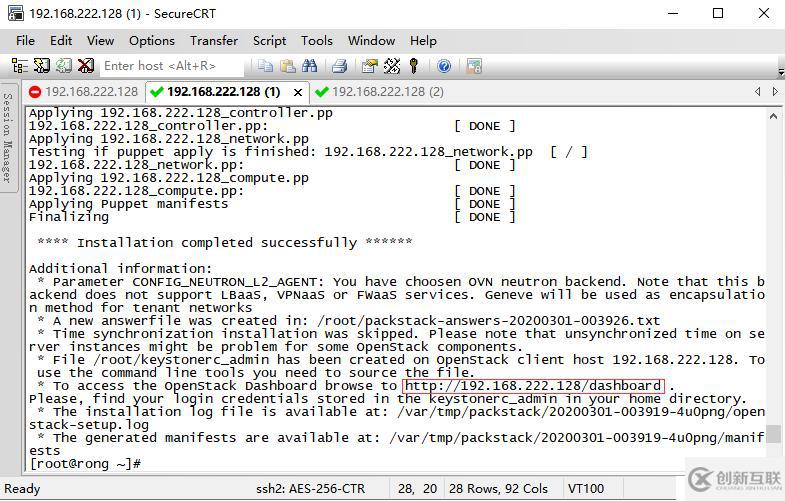The width and height of the screenshot is (785, 501).
Task: Click ssh2: AES-256-CTR in status bar
Action: pos(310,488)
